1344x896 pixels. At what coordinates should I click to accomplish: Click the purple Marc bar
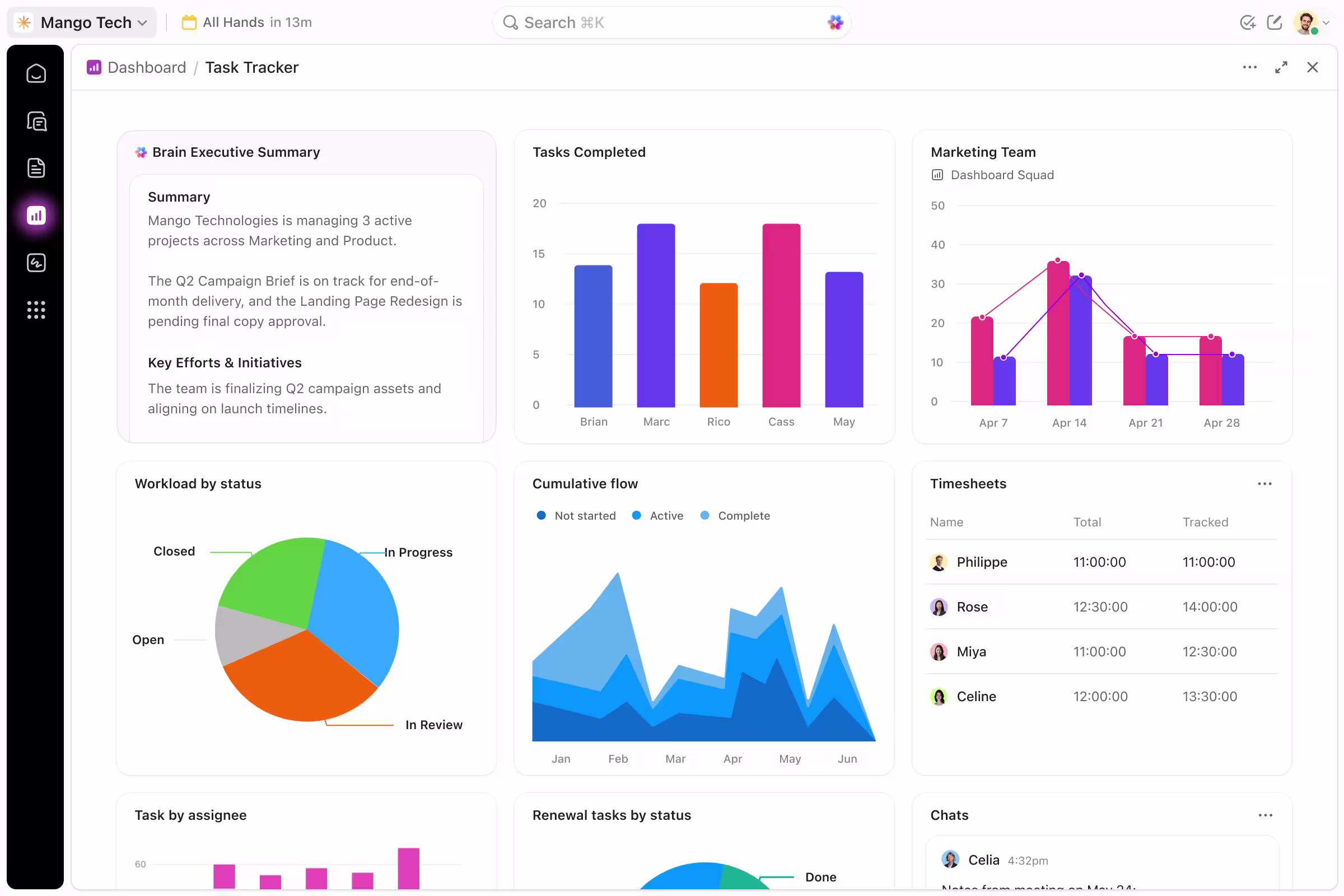click(656, 315)
